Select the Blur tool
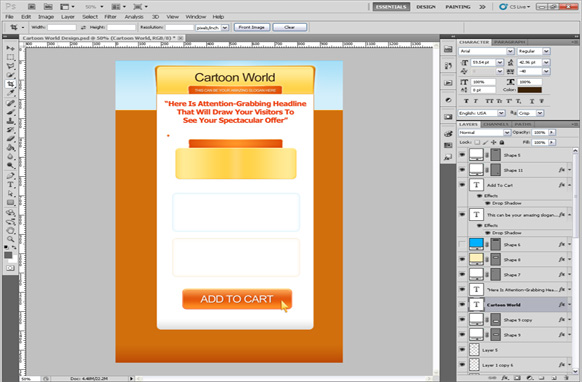 click(10, 157)
